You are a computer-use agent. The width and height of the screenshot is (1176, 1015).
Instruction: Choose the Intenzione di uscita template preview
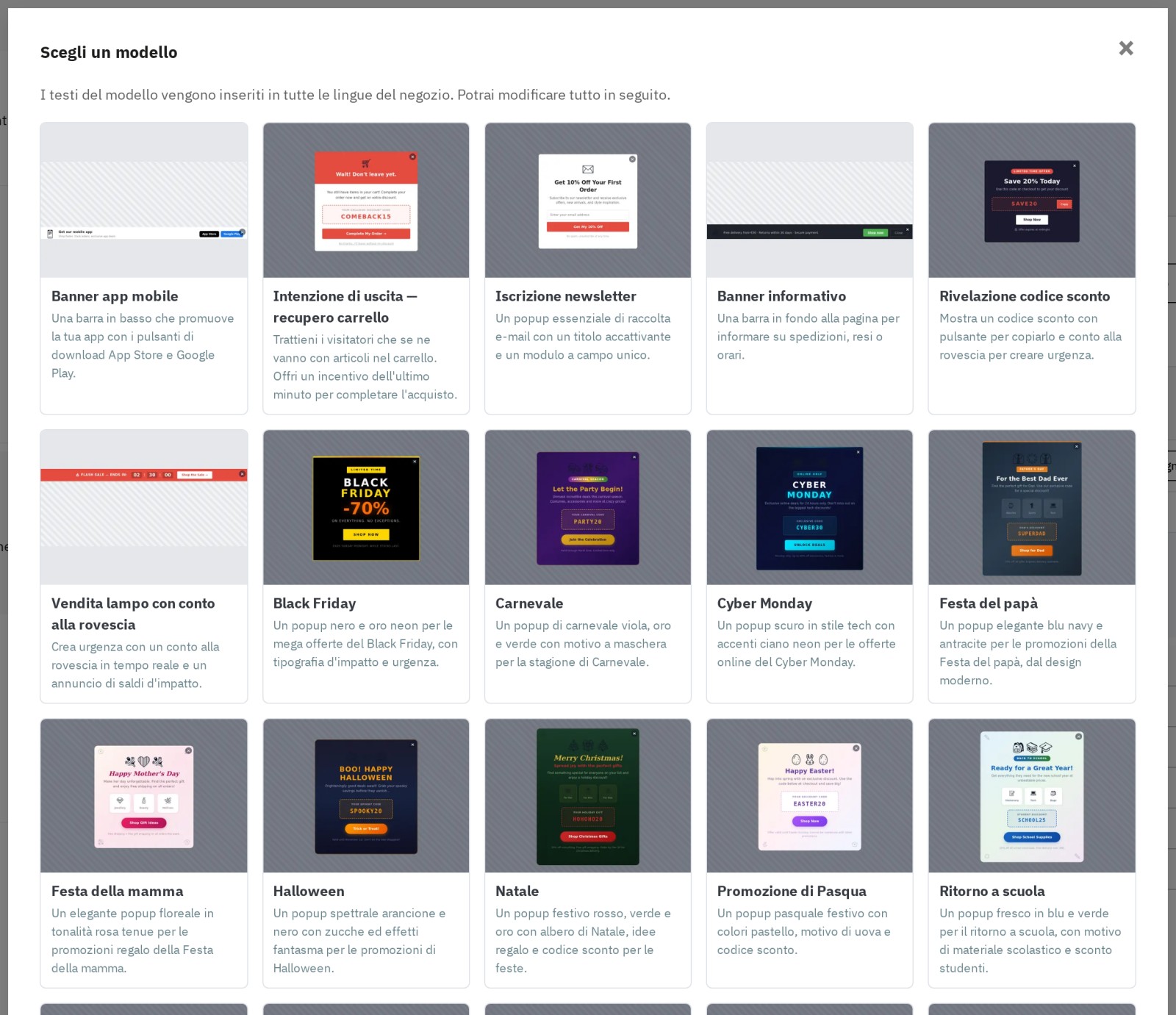[x=366, y=200]
